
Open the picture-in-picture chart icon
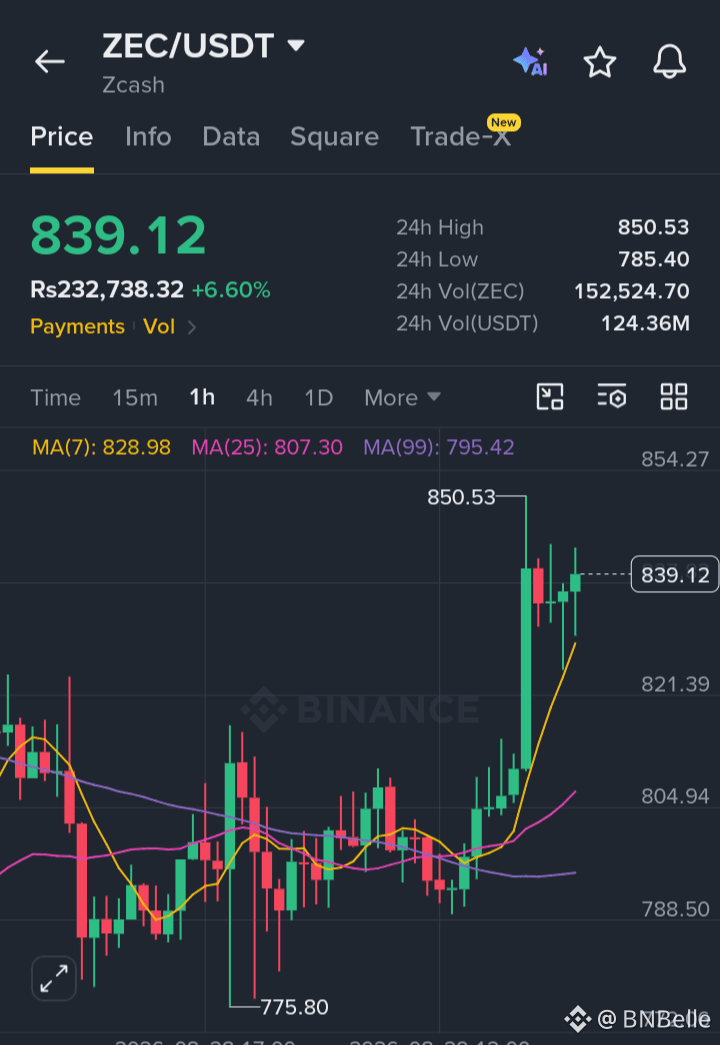550,397
